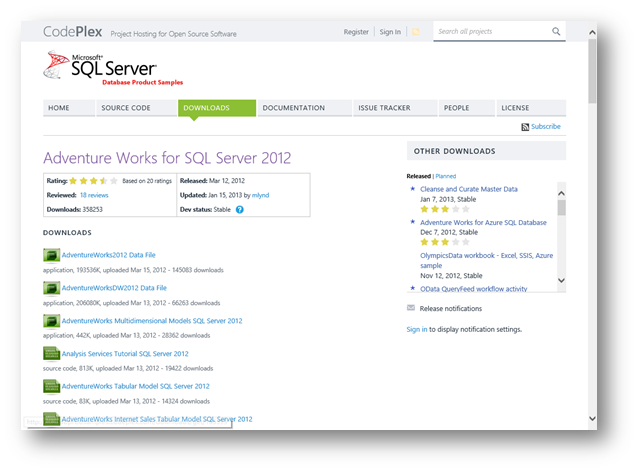Click the AdventureWorksDW2012 Data File icon
639x472 pixels.
(x=51, y=288)
